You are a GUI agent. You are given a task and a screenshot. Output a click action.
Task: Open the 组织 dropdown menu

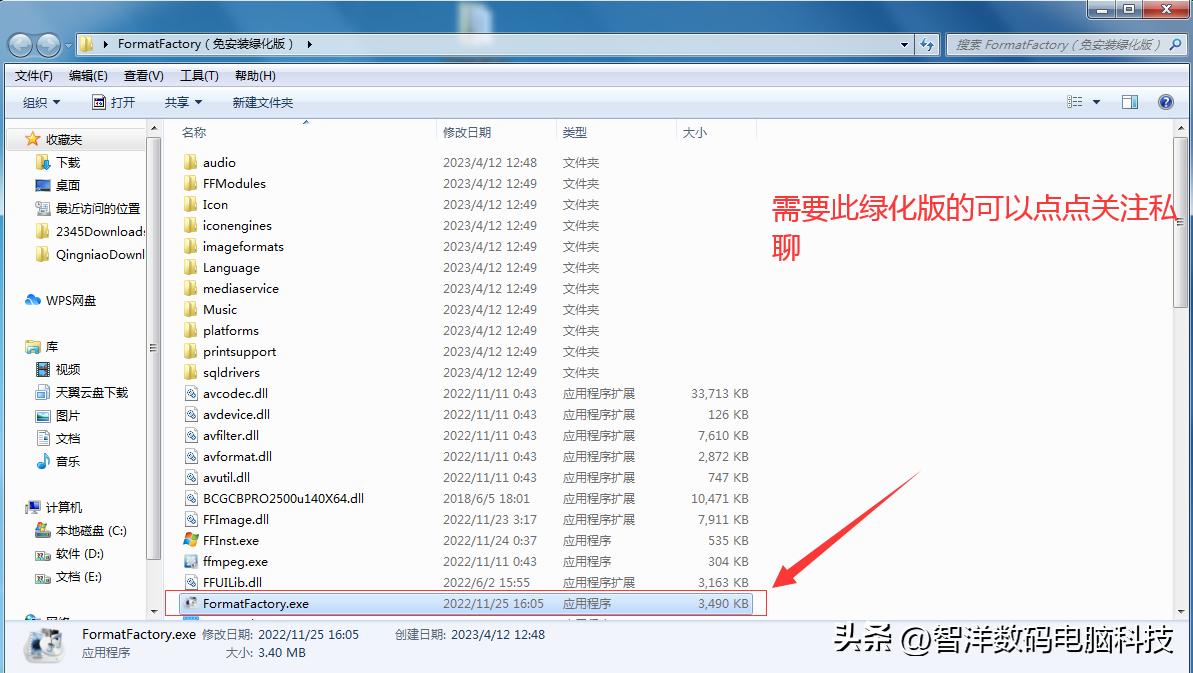[40, 101]
